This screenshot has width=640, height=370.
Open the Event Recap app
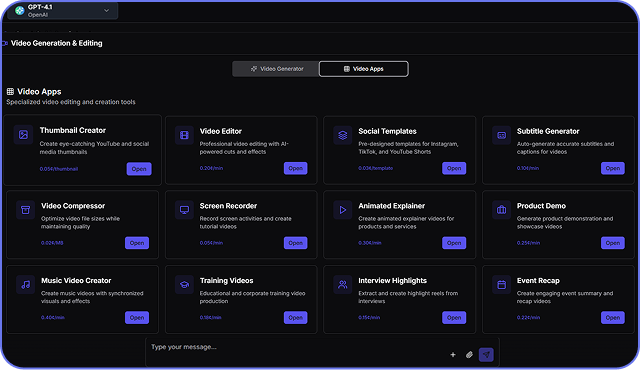(x=613, y=317)
